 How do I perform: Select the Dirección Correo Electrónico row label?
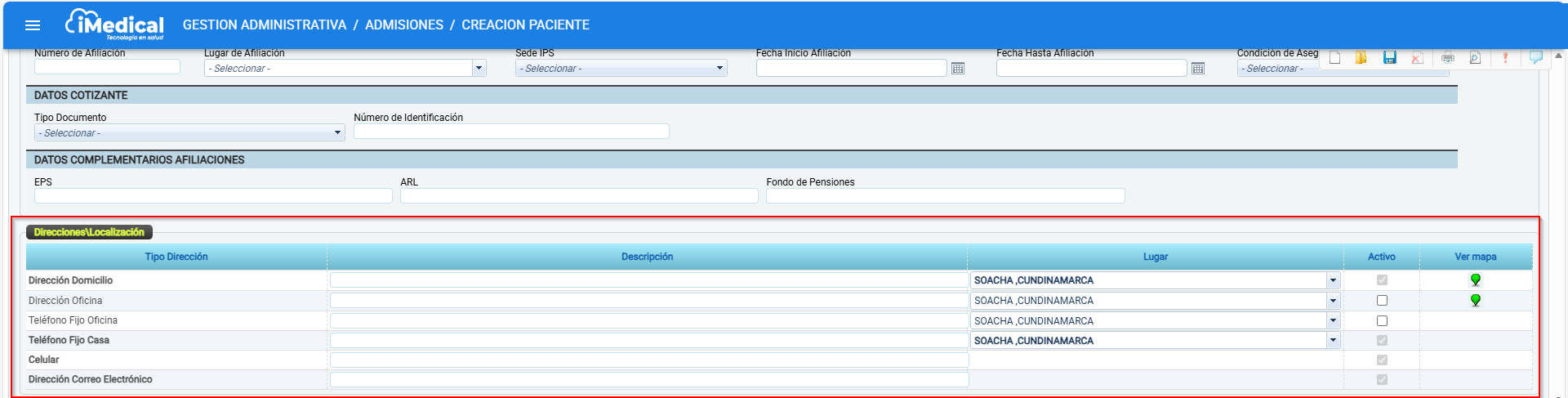pyautogui.click(x=91, y=379)
